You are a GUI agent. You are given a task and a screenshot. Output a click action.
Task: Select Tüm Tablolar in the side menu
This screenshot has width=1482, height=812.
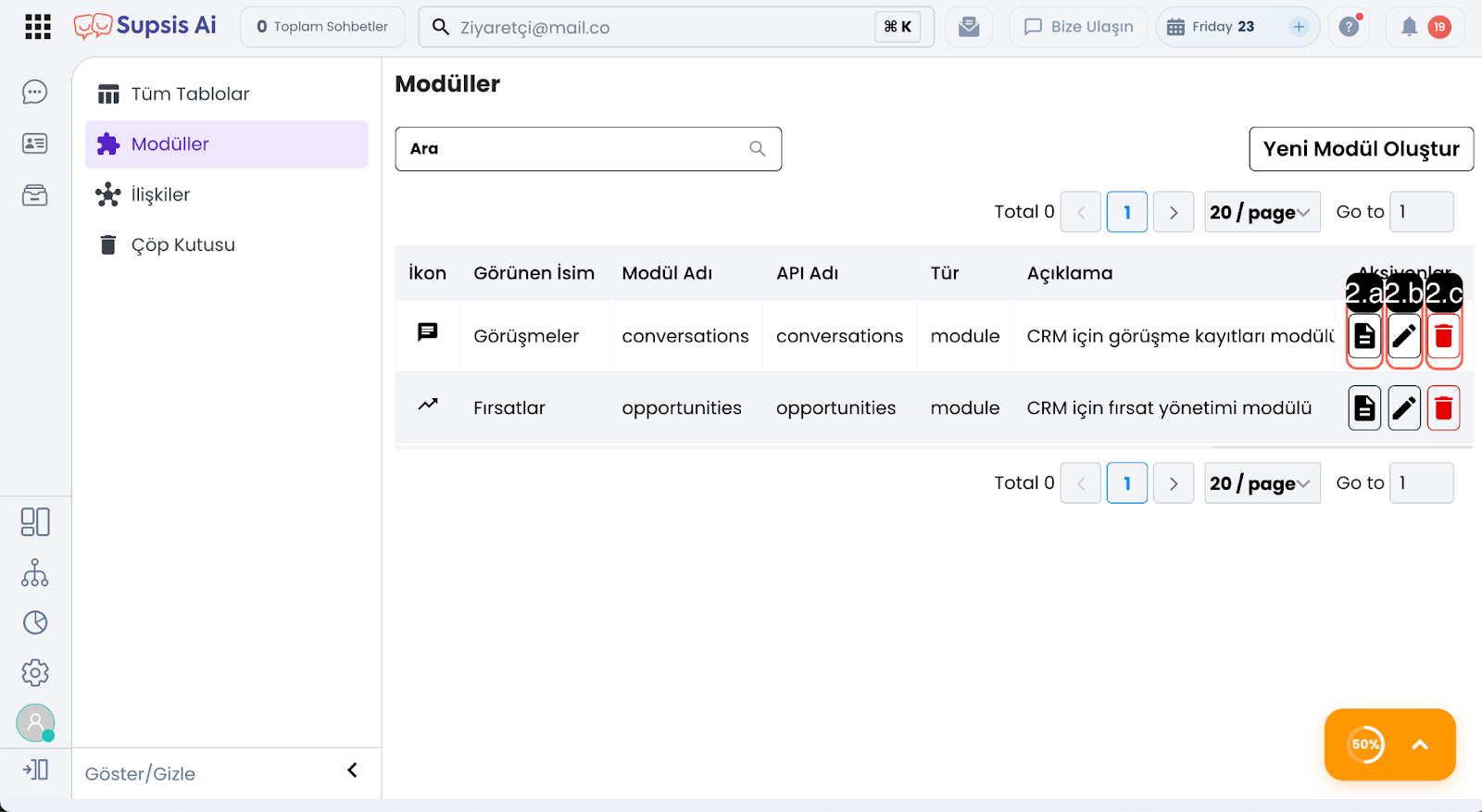[190, 94]
